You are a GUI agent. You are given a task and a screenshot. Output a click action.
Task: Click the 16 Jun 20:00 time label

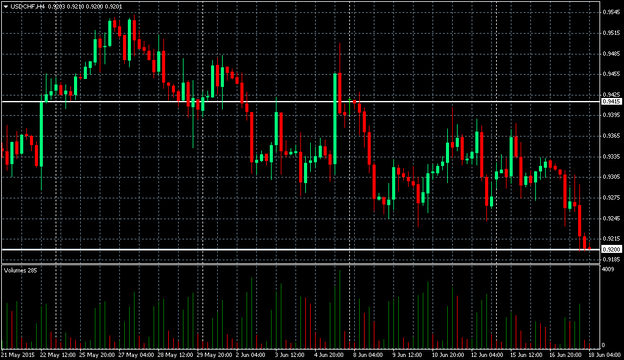(566, 355)
